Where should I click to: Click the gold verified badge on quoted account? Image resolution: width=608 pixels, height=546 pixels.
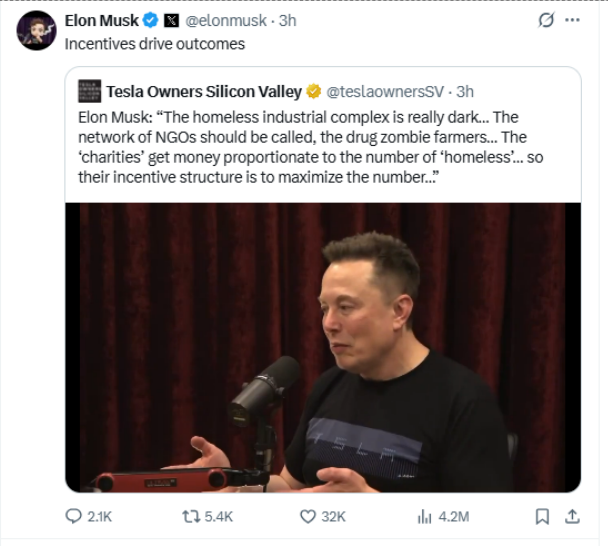[x=313, y=92]
